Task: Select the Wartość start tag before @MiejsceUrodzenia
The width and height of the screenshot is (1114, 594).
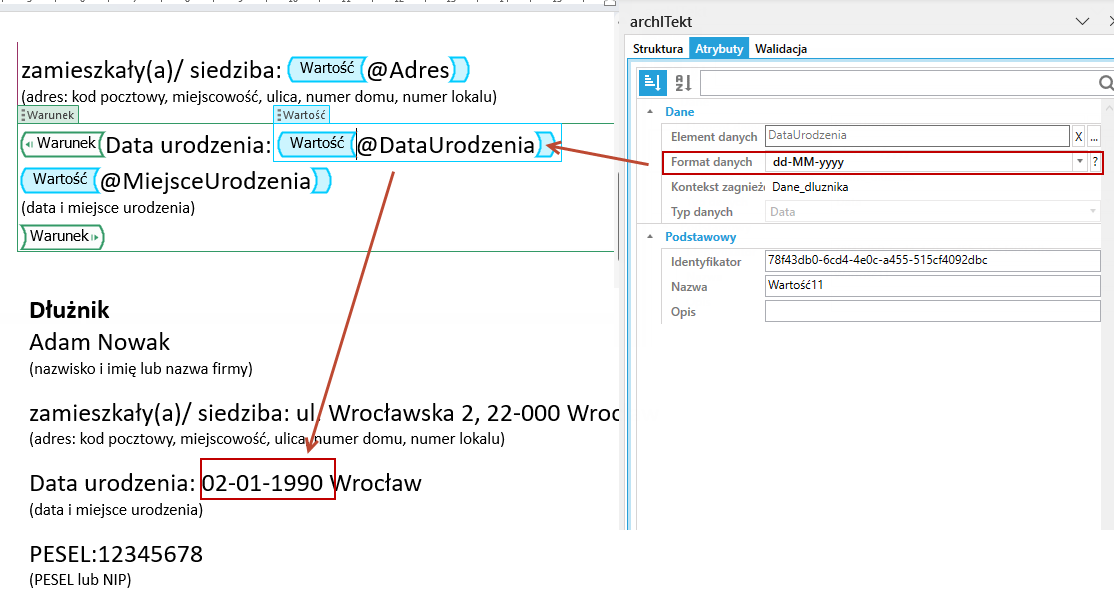Action: [x=60, y=180]
